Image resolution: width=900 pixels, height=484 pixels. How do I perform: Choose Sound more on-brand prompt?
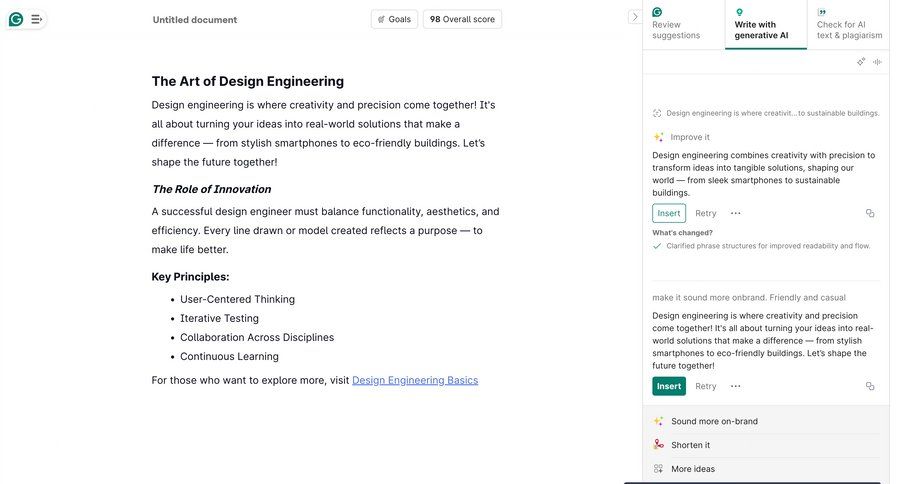pyautogui.click(x=766, y=421)
